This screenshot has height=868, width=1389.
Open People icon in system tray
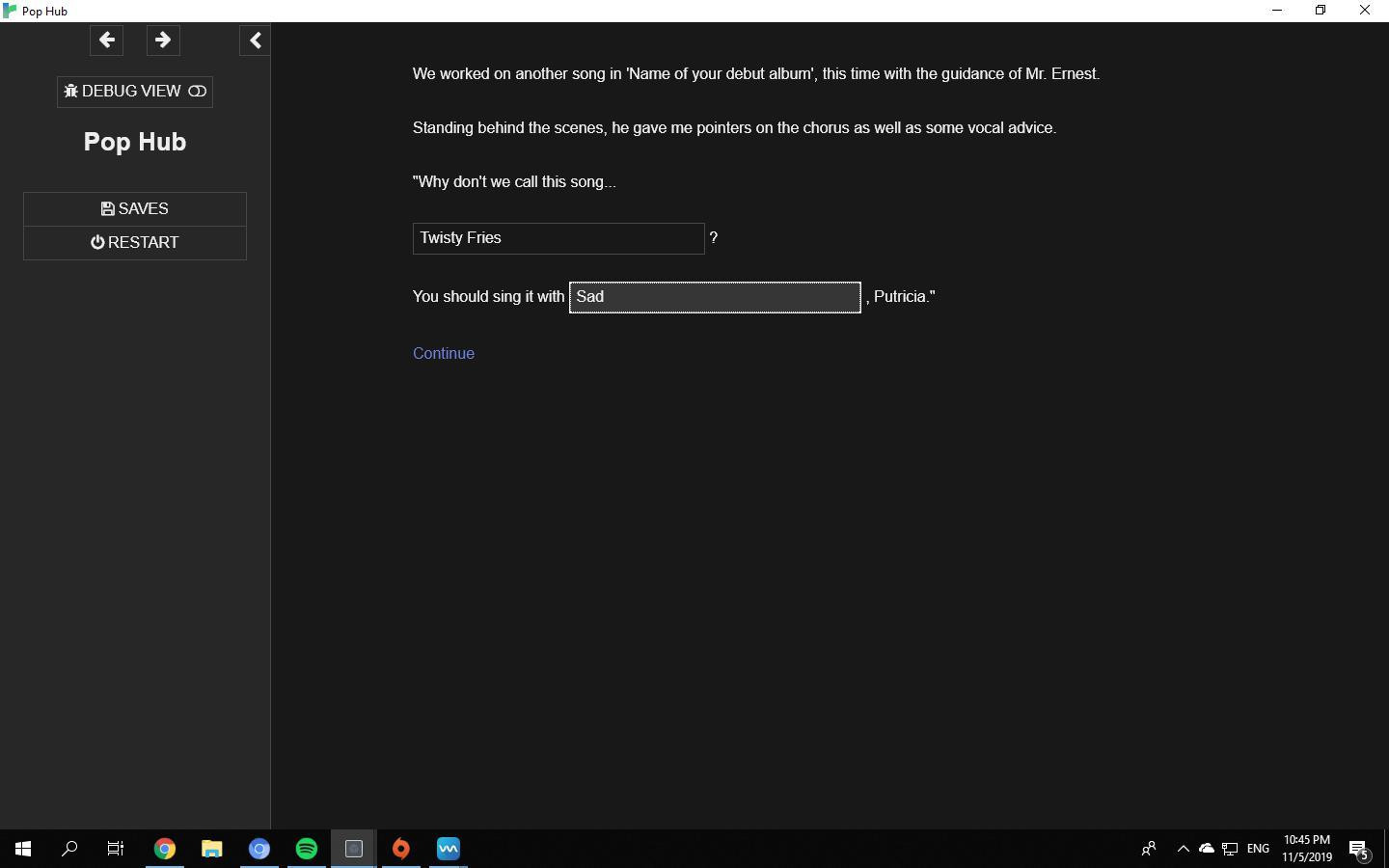point(1149,849)
